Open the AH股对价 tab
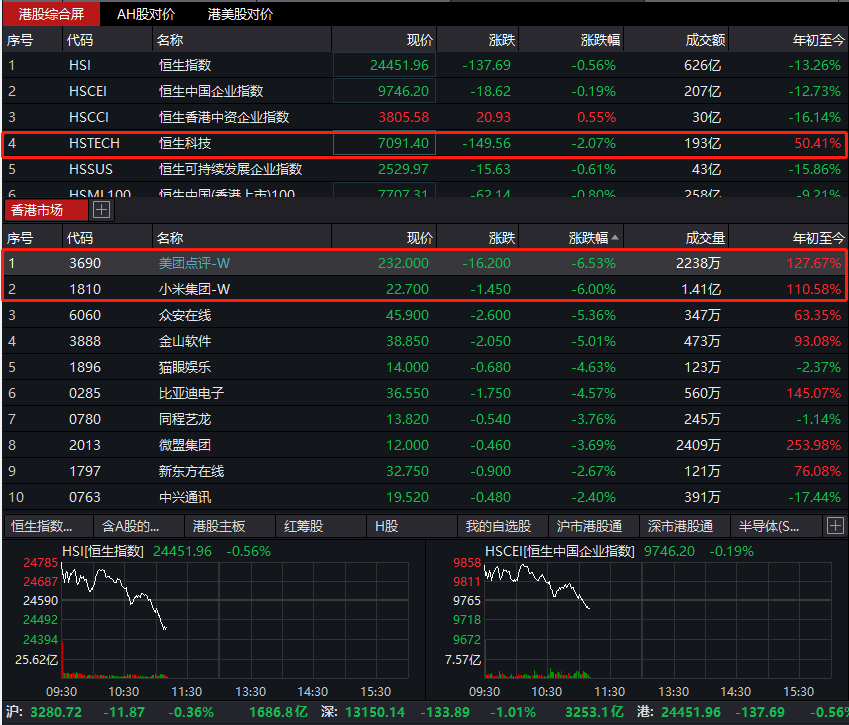 [146, 14]
